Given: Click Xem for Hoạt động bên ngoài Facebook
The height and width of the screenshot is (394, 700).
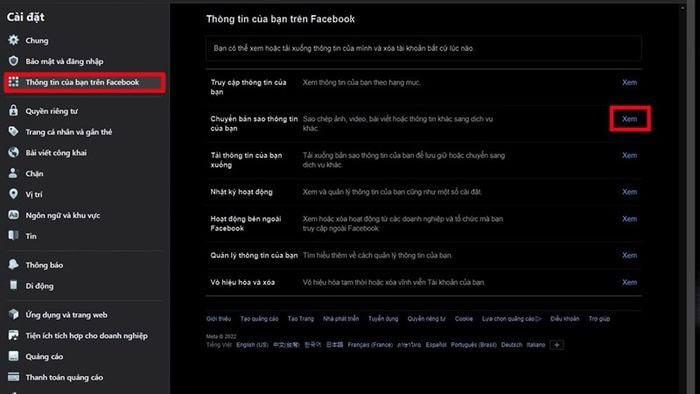Looking at the screenshot, I should pos(629,219).
